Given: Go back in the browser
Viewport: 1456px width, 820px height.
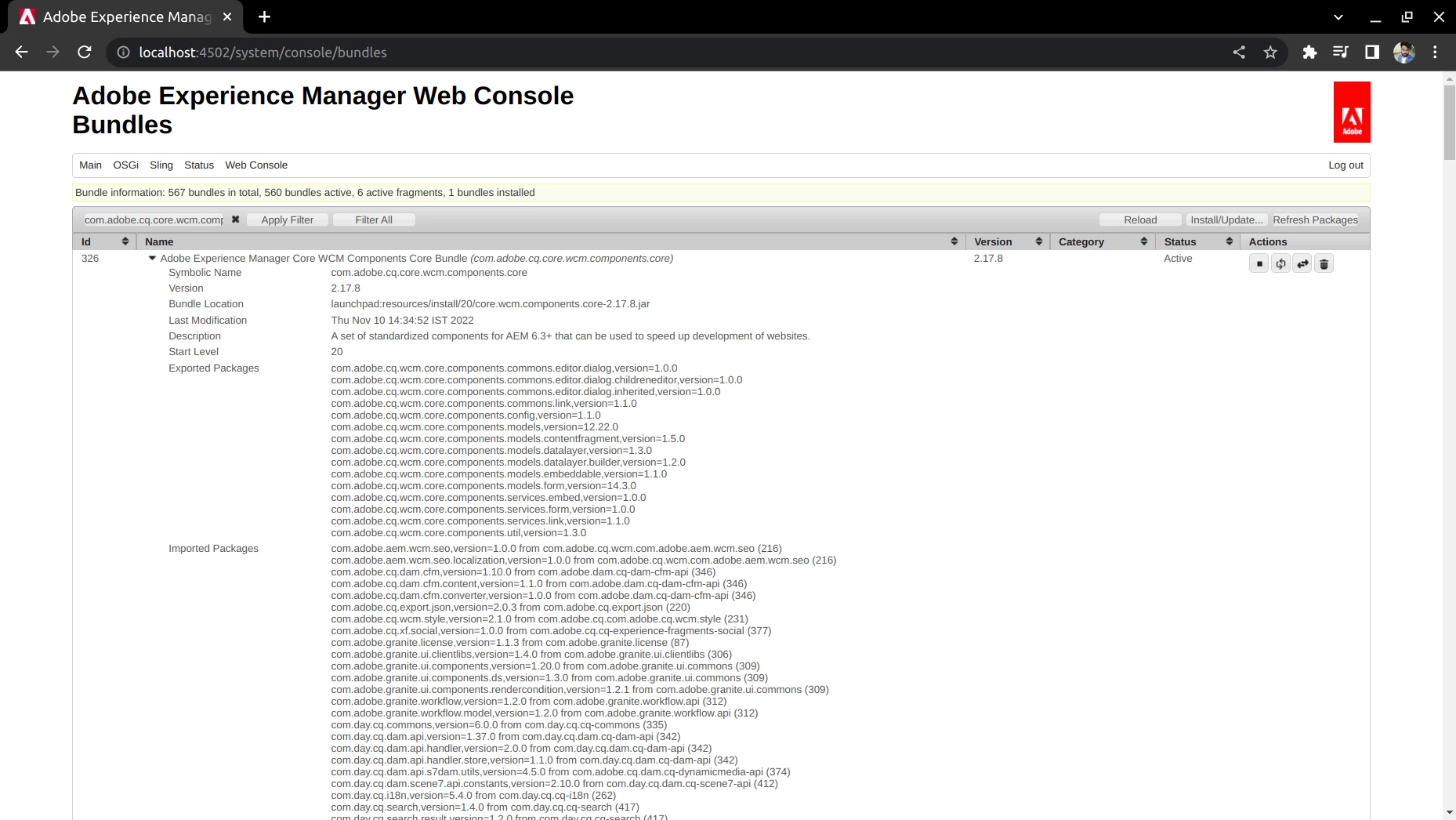Looking at the screenshot, I should 21,53.
